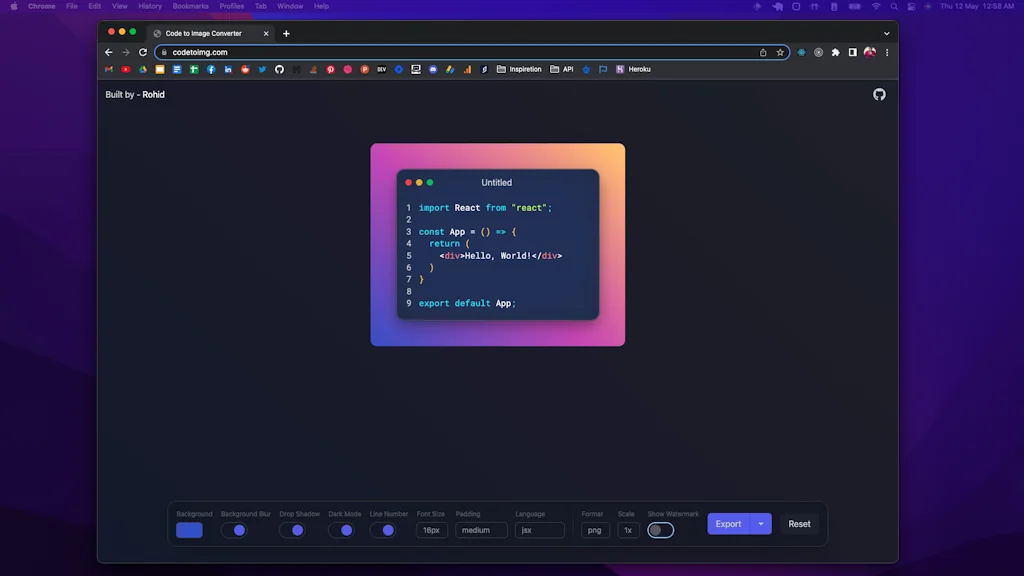The width and height of the screenshot is (1024, 576).
Task: Open the Pinterest bookmark
Action: point(331,69)
